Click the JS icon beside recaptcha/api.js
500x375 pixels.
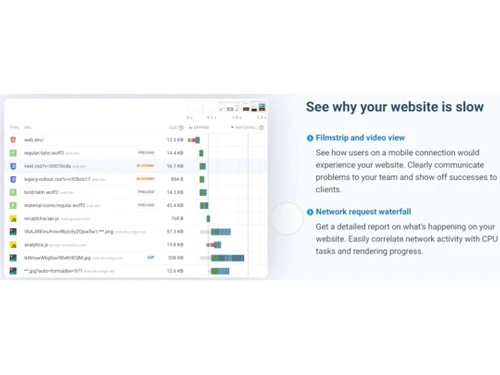click(13, 219)
